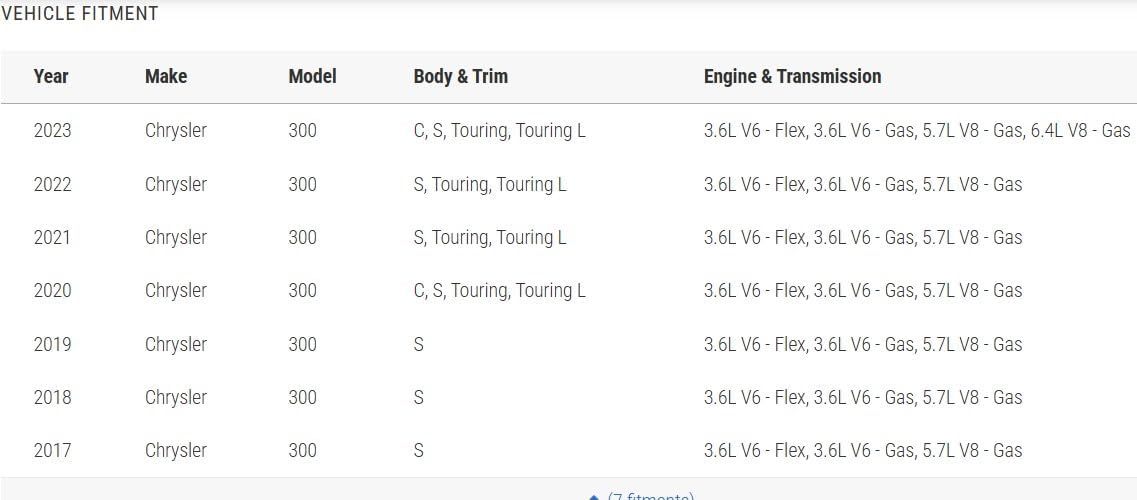Click the VEHICLE FITMENT section heading
The height and width of the screenshot is (500, 1137).
coord(80,14)
